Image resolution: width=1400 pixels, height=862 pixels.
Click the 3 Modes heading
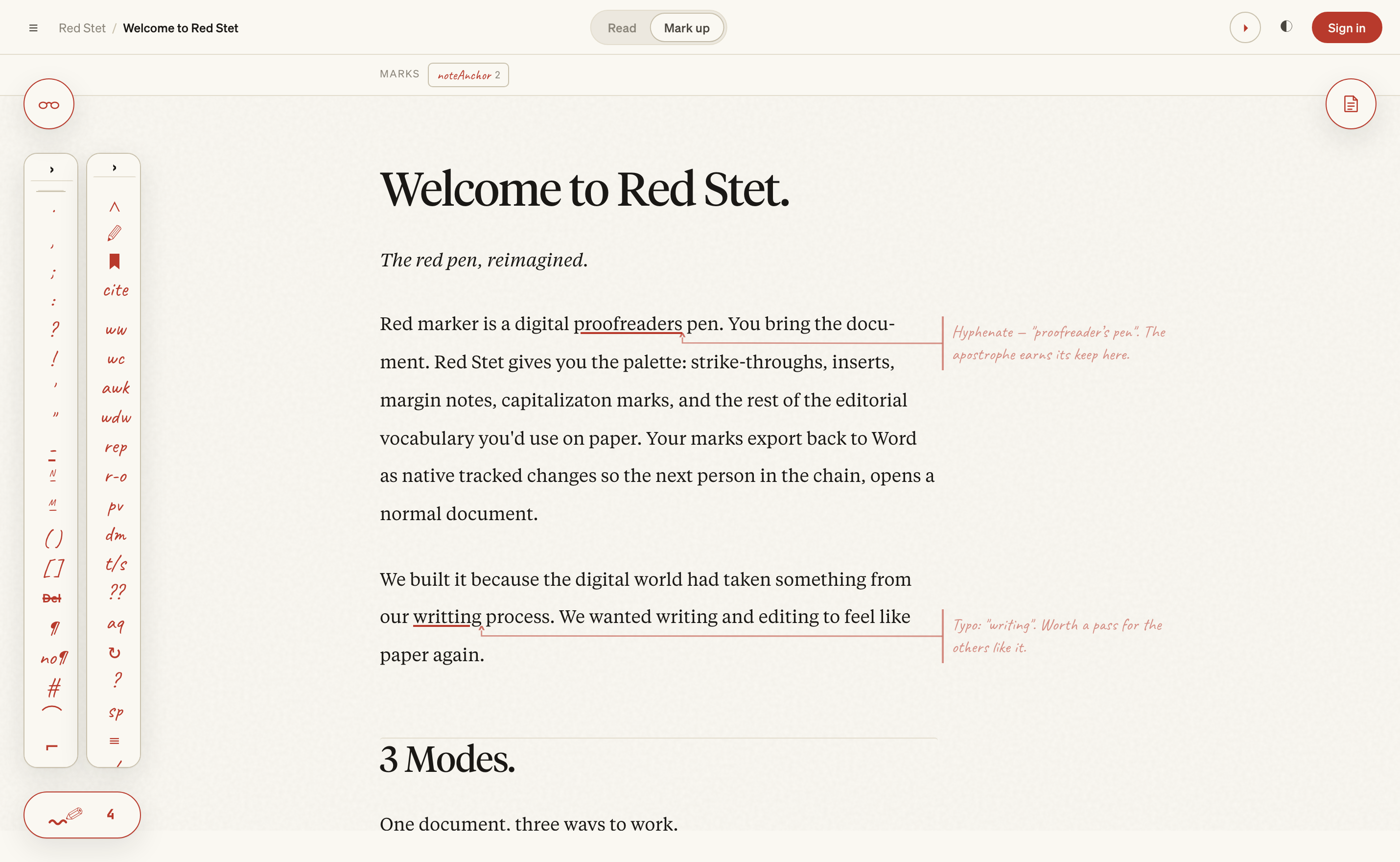tap(447, 760)
